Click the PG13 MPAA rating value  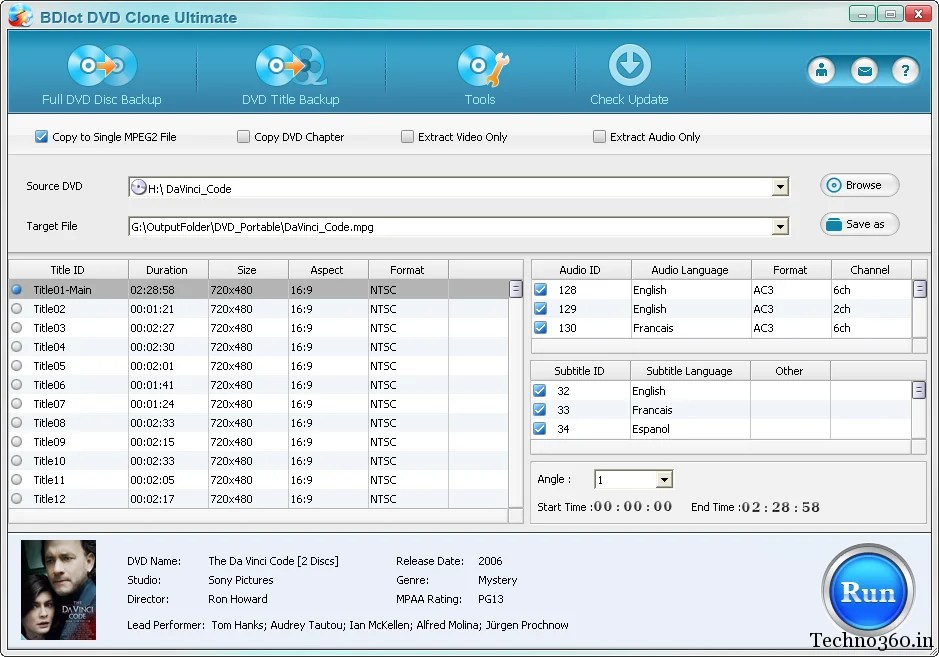pos(490,599)
